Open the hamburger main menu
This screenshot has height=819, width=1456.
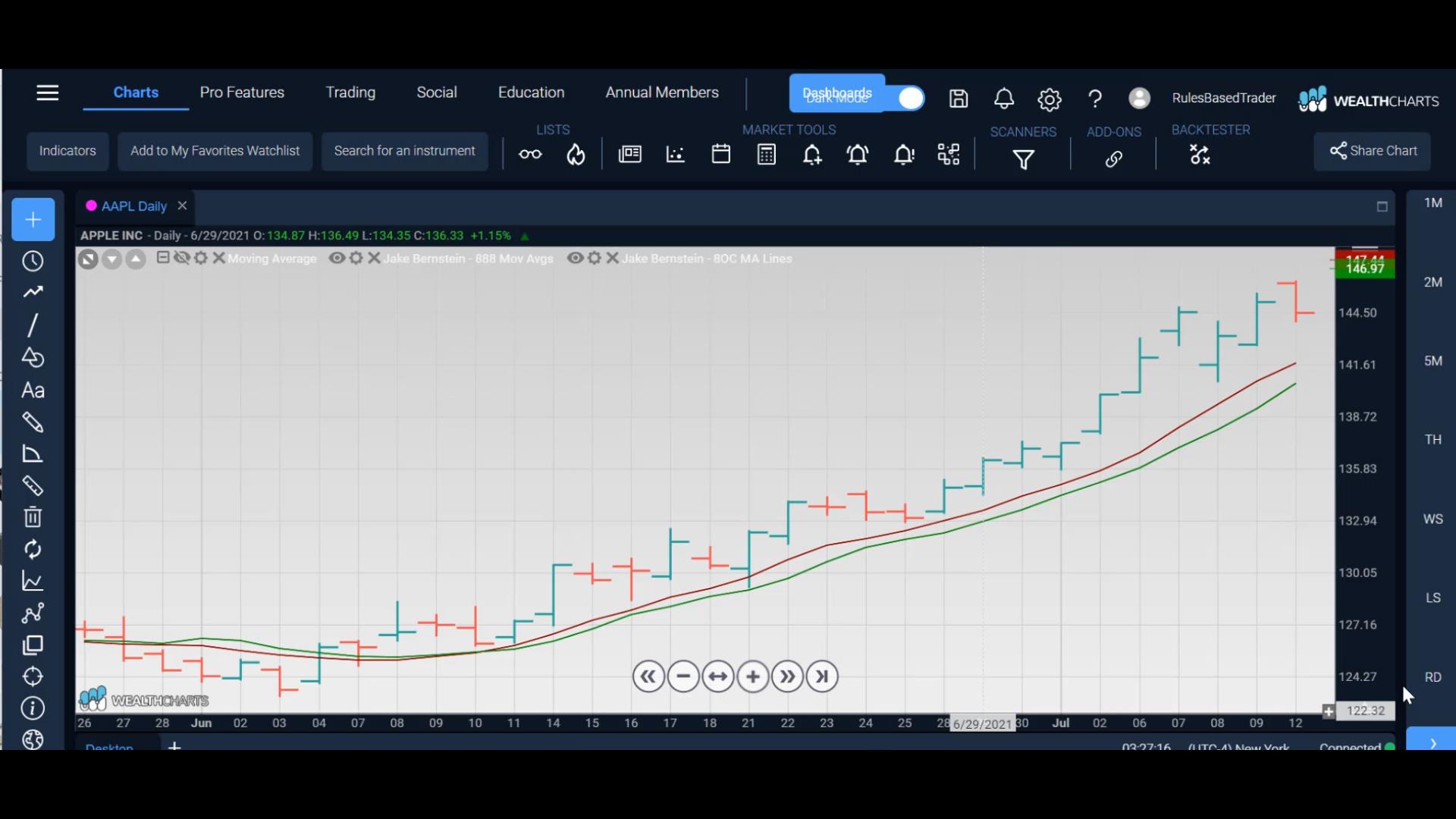pyautogui.click(x=47, y=93)
